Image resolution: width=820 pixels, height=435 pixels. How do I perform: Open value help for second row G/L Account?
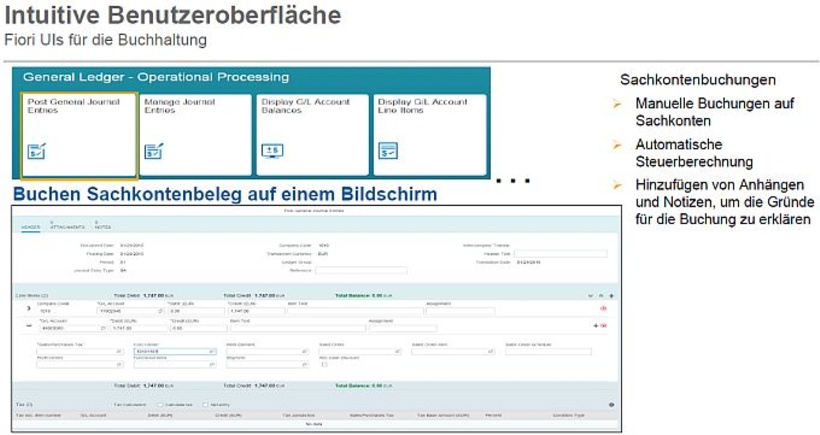tap(103, 328)
